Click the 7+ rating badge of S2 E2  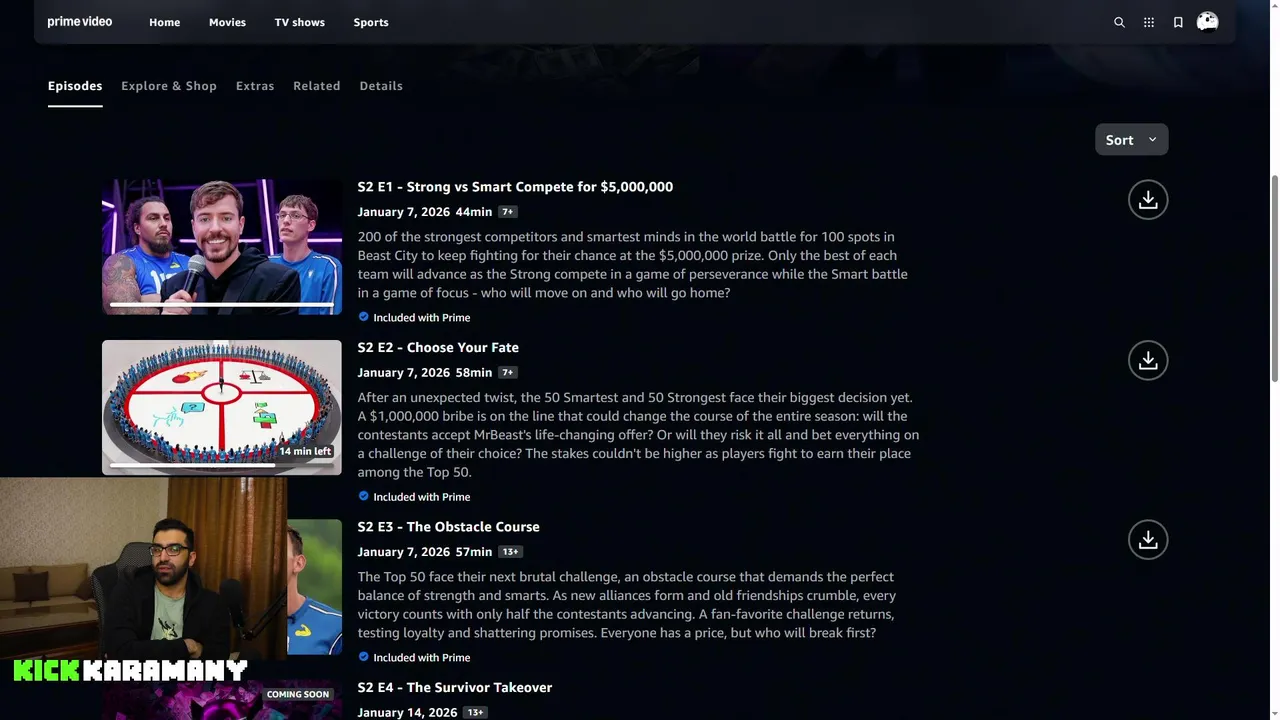pos(507,372)
